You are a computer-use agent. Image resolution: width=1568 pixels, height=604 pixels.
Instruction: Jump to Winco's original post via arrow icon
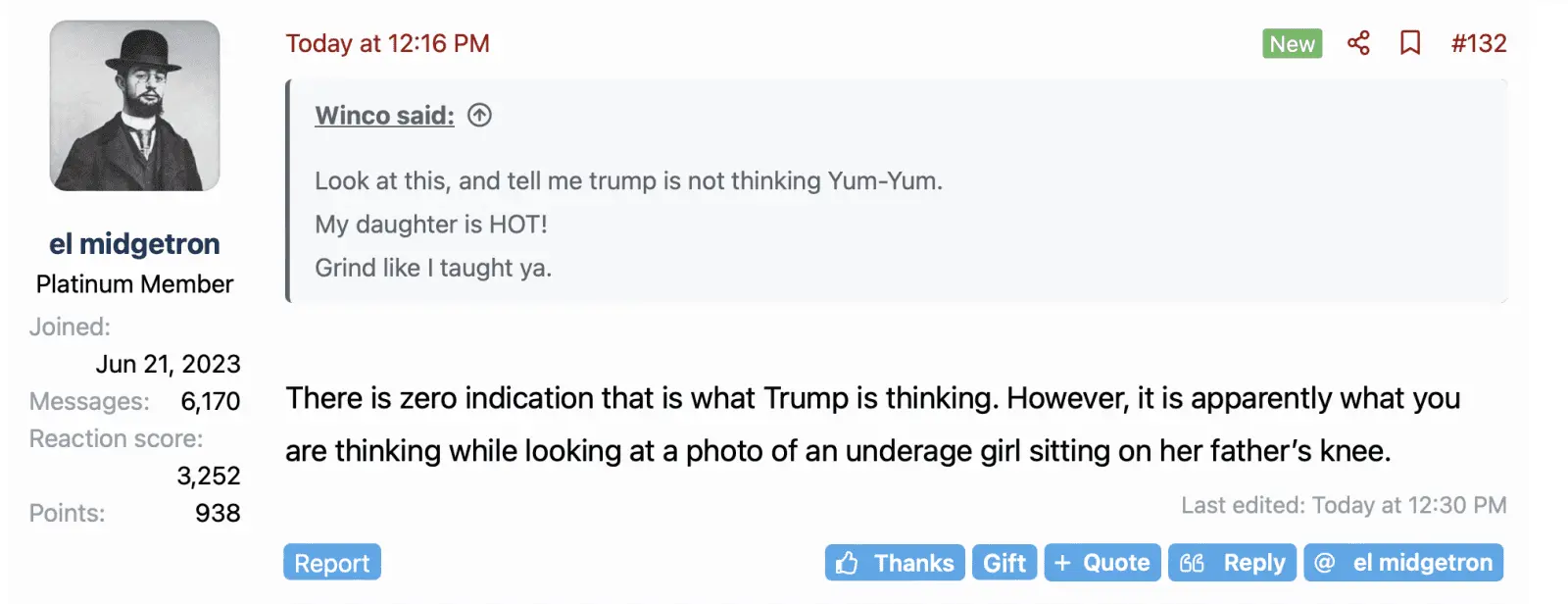pos(479,116)
